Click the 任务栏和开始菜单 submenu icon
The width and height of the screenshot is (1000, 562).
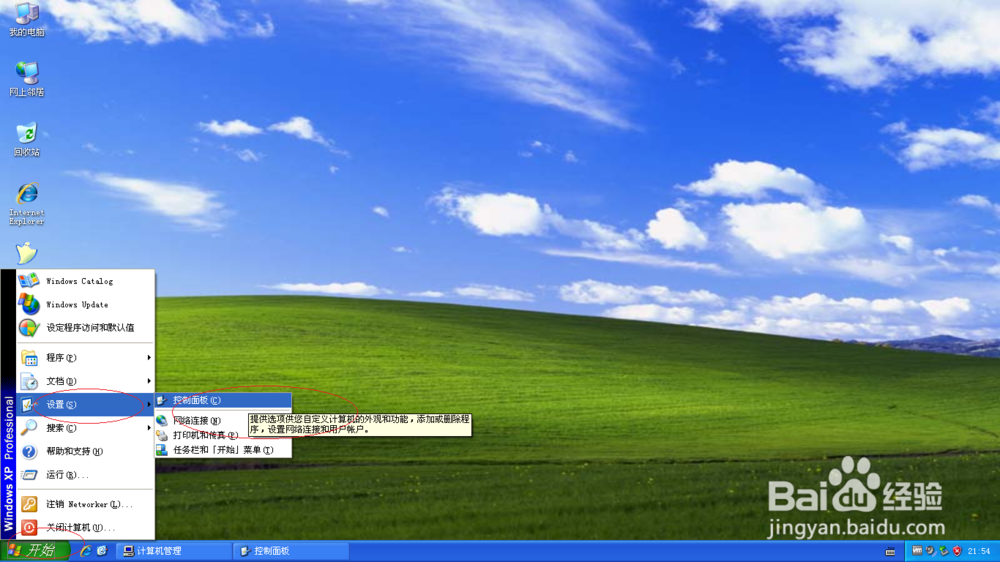point(162,450)
